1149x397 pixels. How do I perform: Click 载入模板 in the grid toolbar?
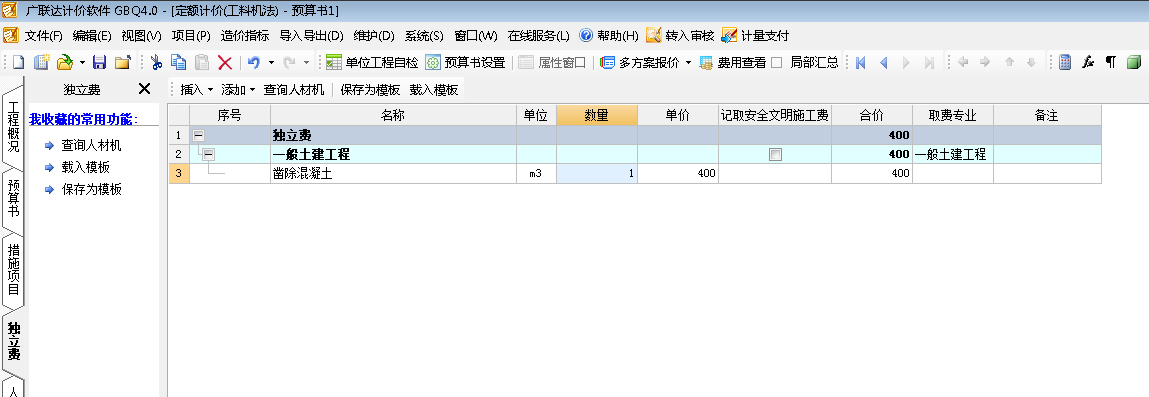tap(434, 89)
